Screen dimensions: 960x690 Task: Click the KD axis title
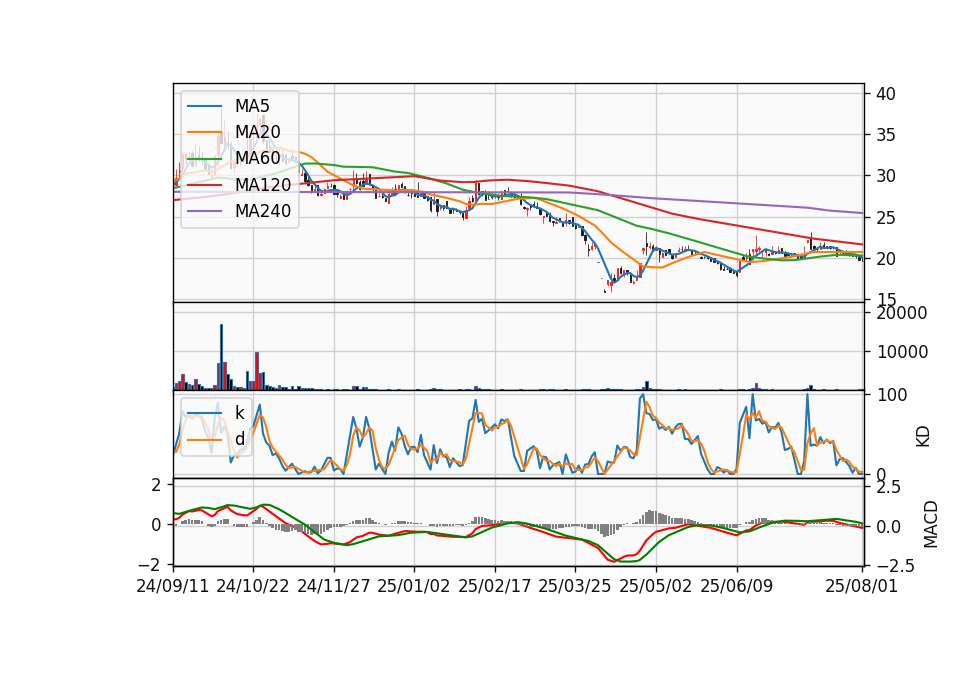tap(923, 436)
